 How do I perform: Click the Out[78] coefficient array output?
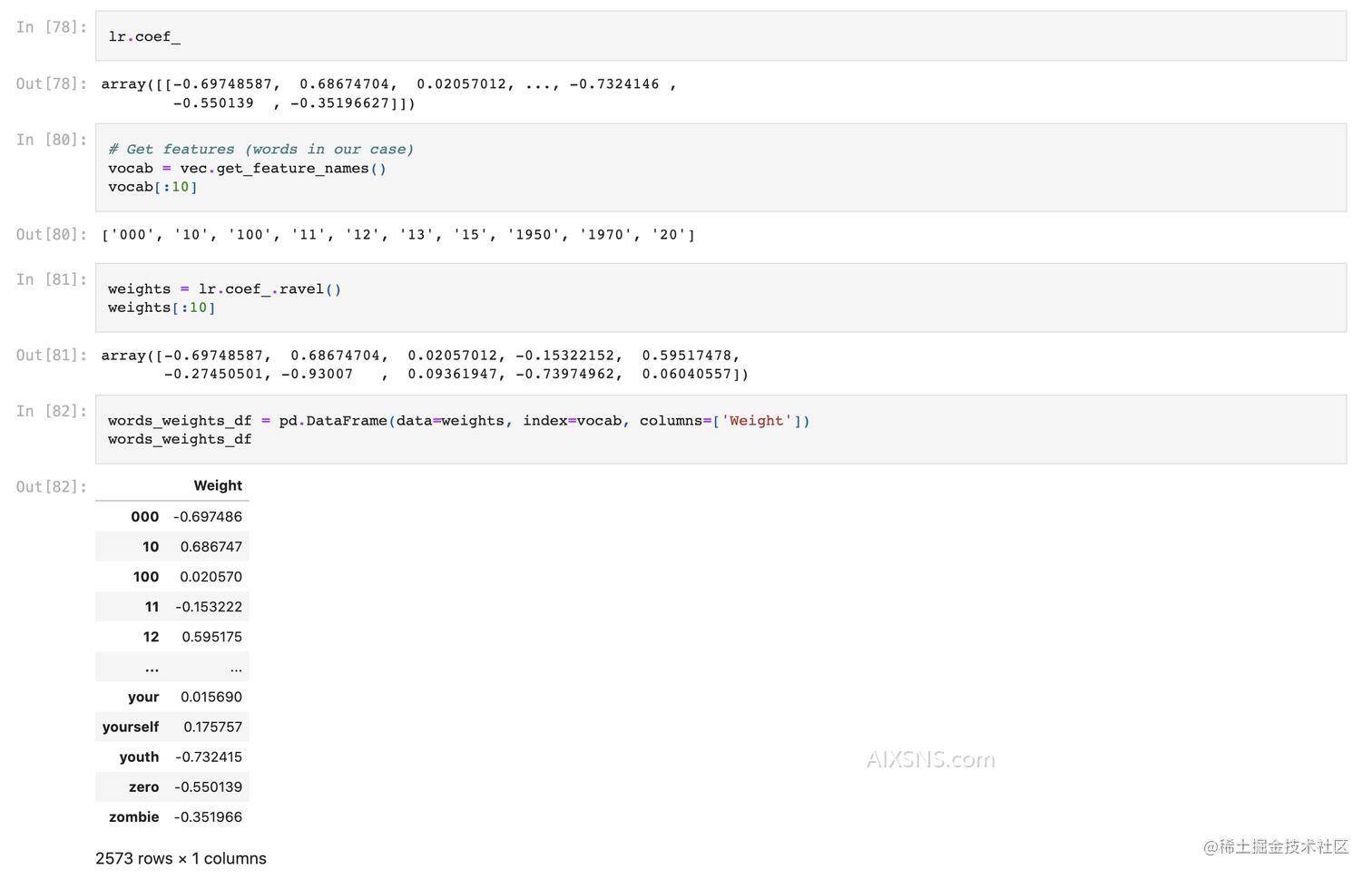tap(388, 93)
